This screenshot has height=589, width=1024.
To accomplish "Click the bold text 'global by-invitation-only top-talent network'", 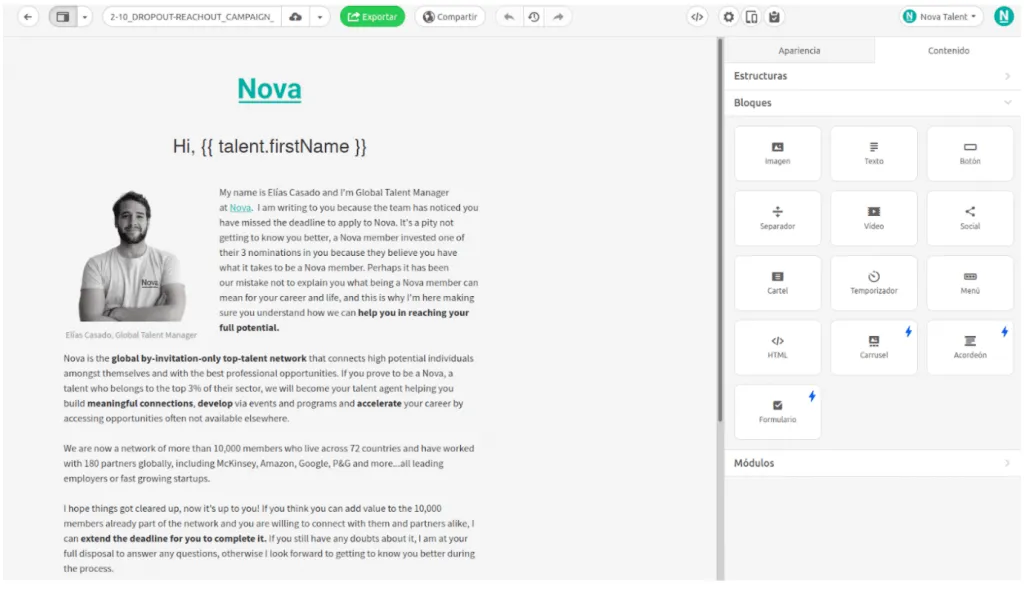I will (209, 358).
